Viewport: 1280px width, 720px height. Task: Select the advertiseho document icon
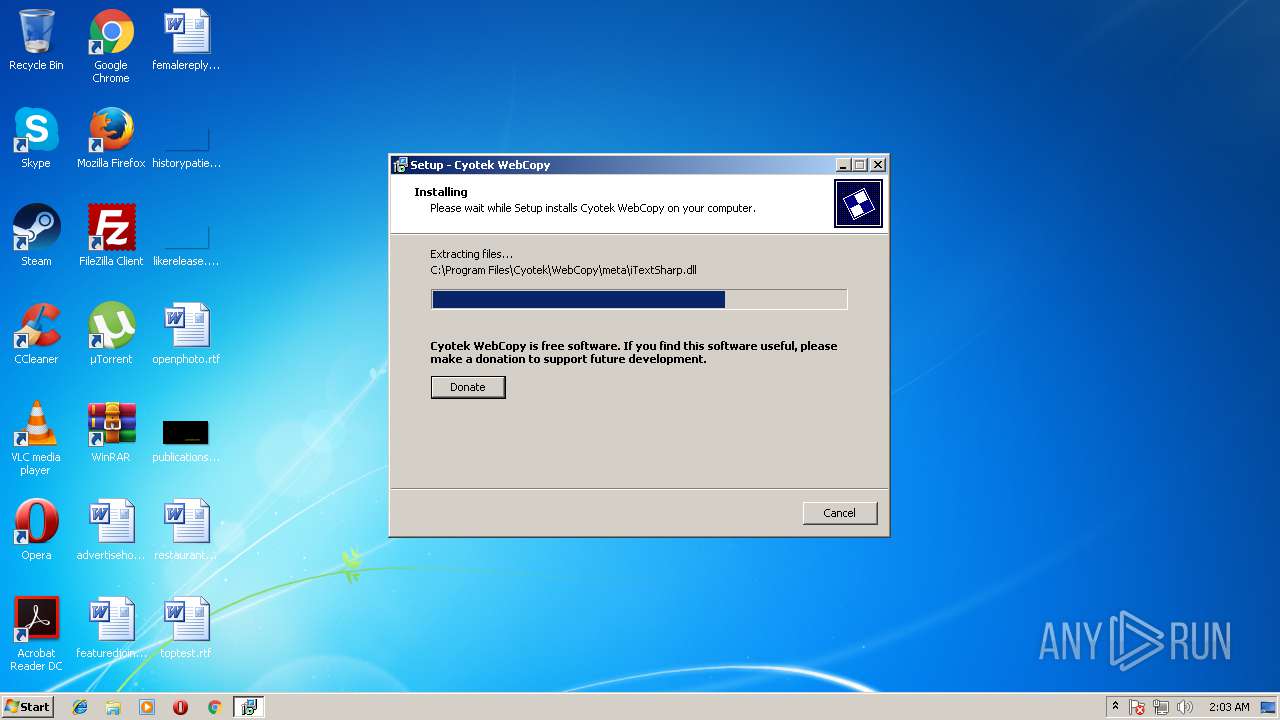tap(111, 531)
